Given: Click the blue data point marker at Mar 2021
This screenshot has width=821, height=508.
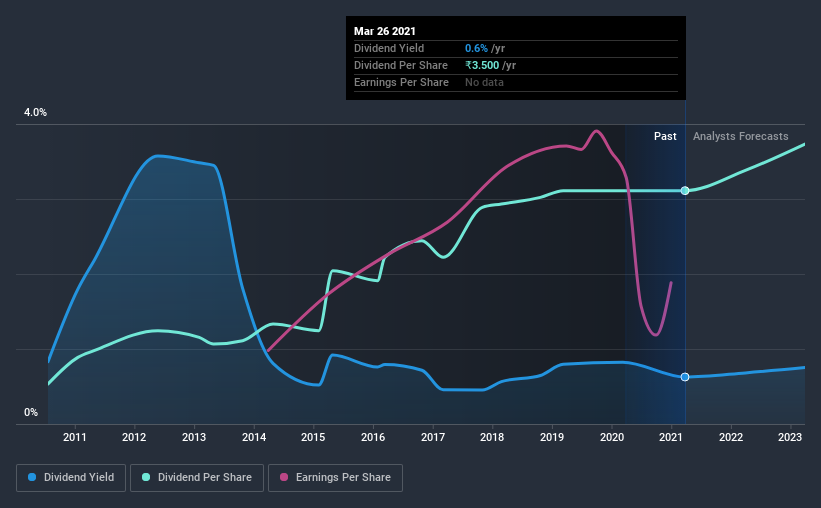Looking at the screenshot, I should pos(685,377).
